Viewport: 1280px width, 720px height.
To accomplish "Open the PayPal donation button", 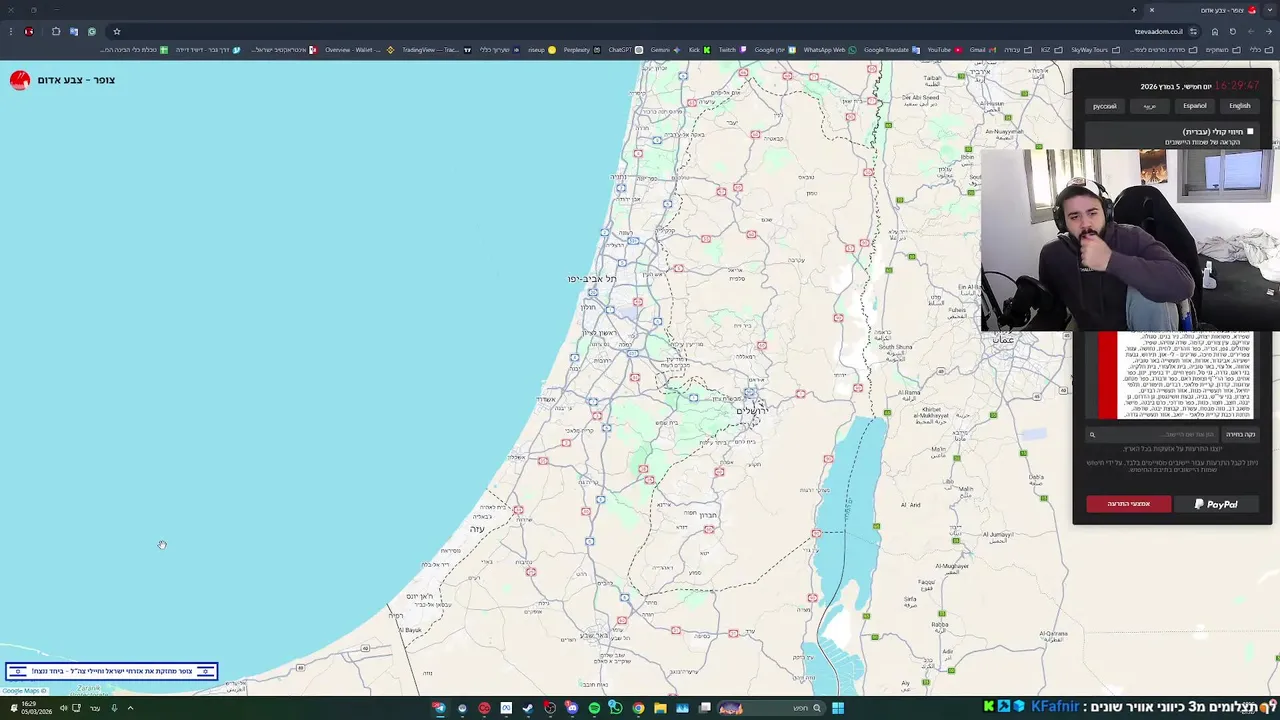I will pyautogui.click(x=1216, y=504).
